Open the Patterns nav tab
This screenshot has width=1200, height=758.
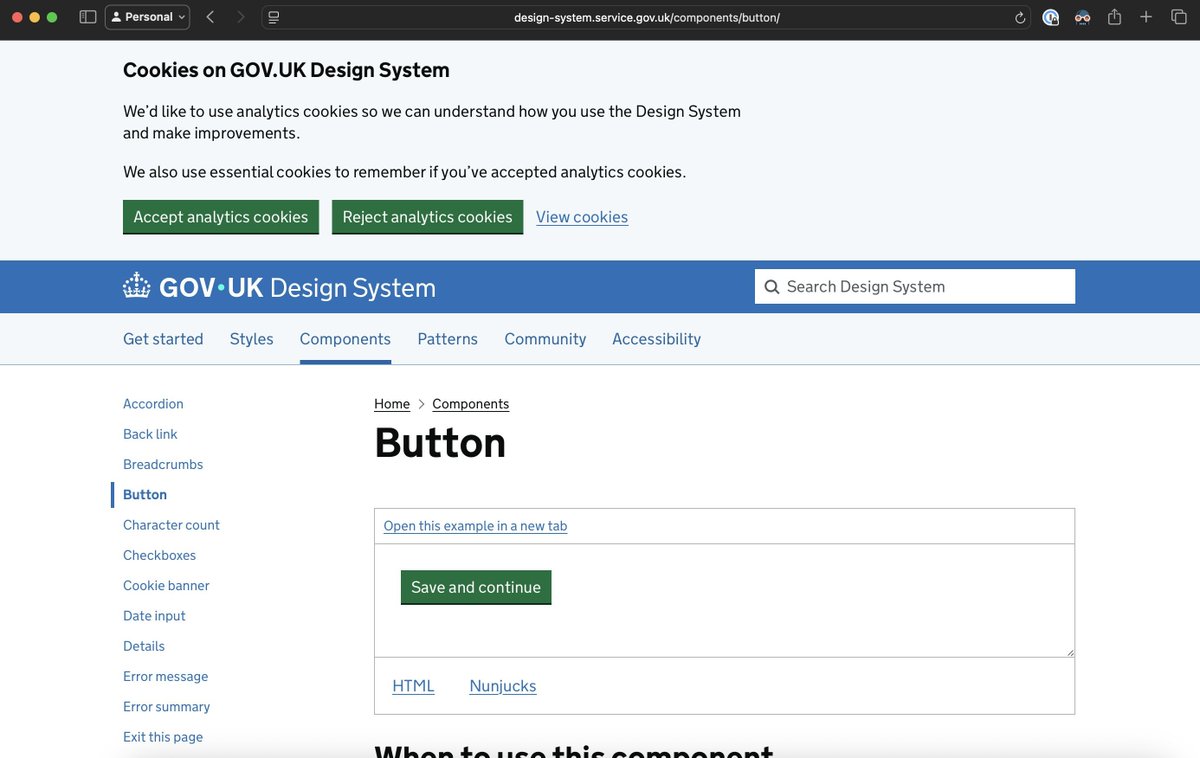coord(448,339)
